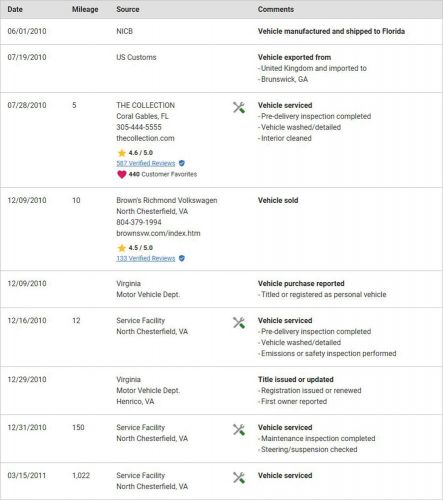Click the Date column header
This screenshot has height=500, width=443.
click(x=15, y=9)
